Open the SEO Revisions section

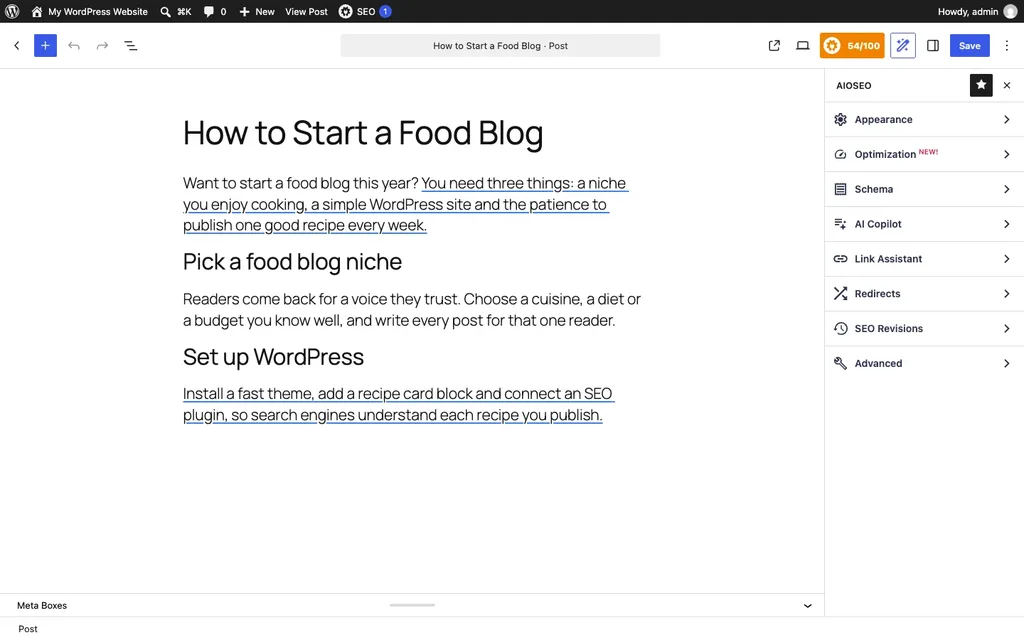pyautogui.click(x=924, y=328)
